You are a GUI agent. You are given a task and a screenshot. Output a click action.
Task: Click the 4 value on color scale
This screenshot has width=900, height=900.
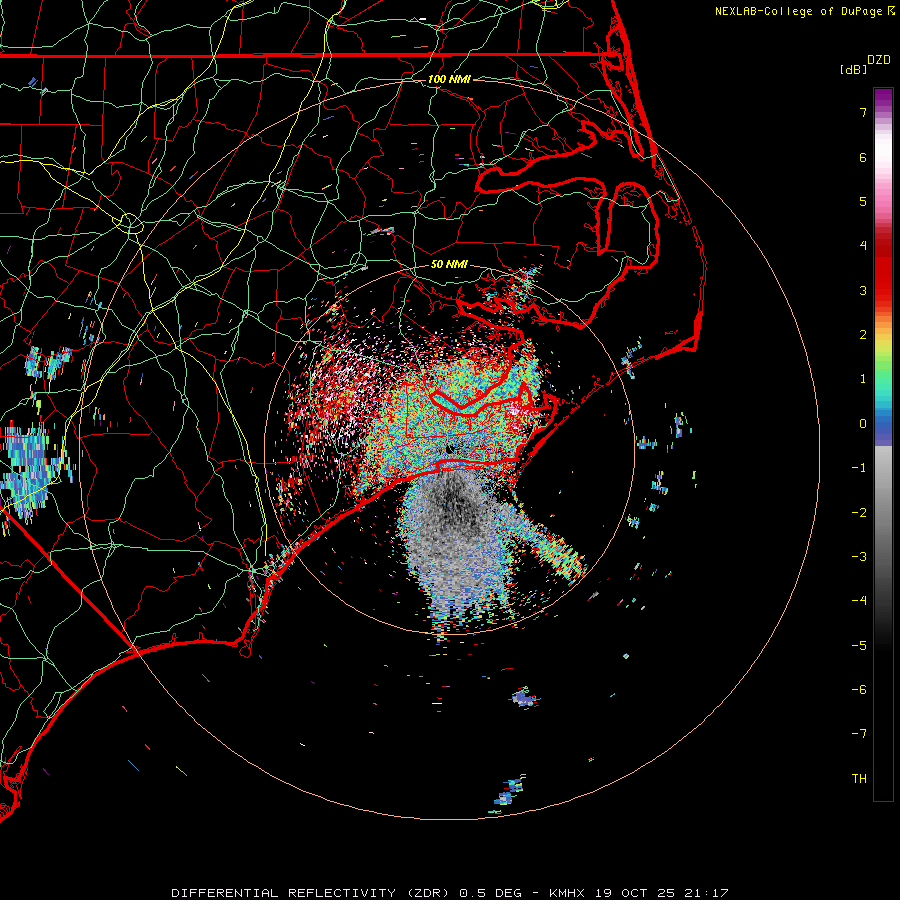click(863, 246)
